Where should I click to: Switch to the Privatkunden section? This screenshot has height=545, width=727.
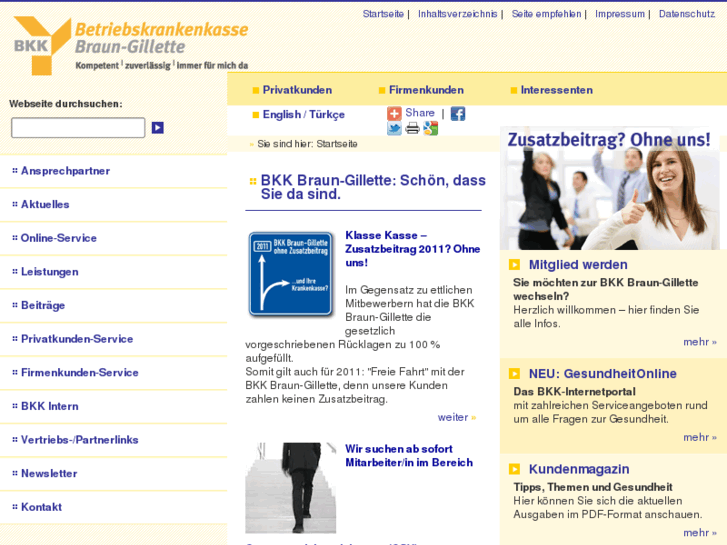pyautogui.click(x=297, y=90)
